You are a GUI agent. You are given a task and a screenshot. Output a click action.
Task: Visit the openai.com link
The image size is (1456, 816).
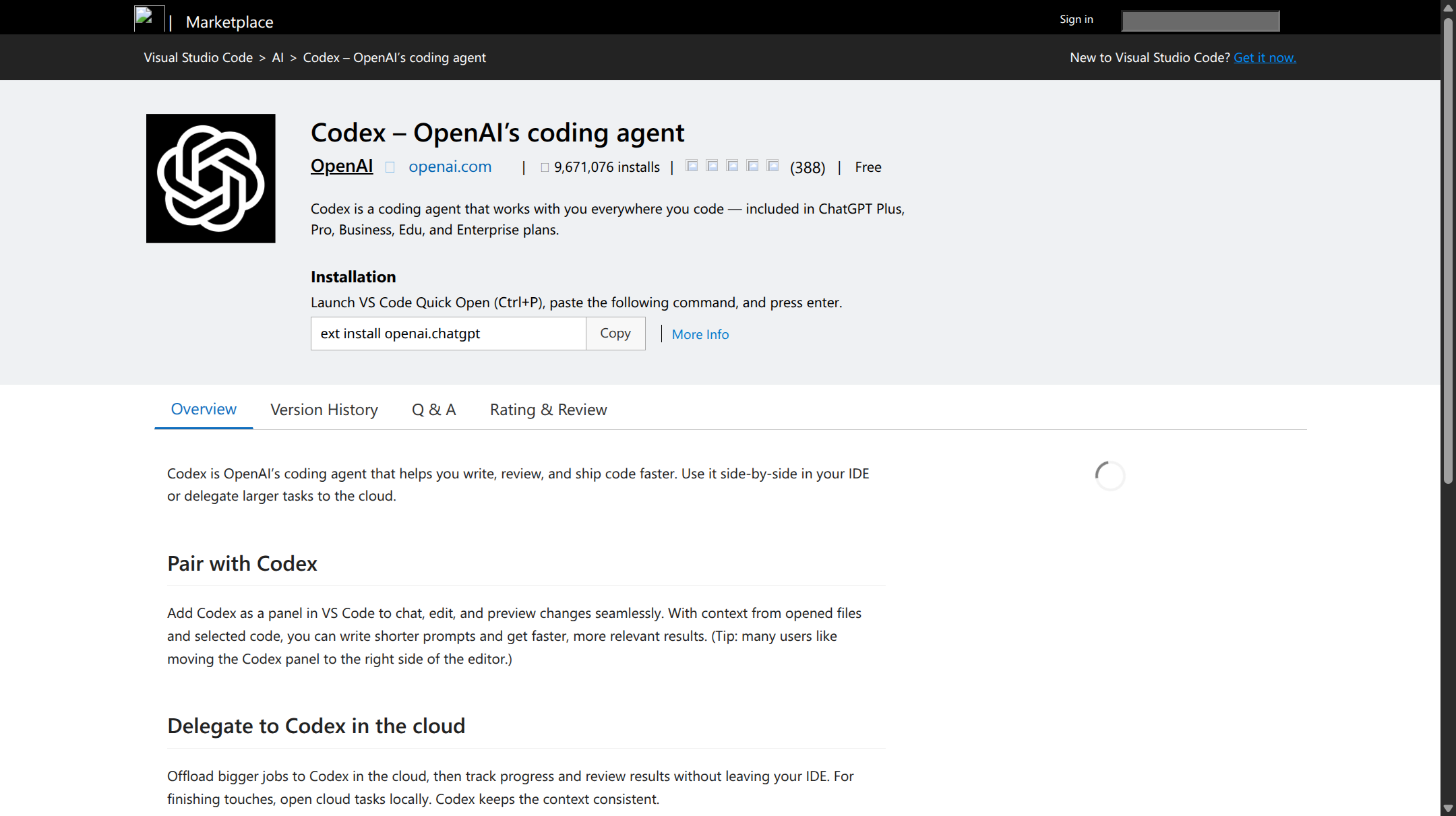[450, 166]
